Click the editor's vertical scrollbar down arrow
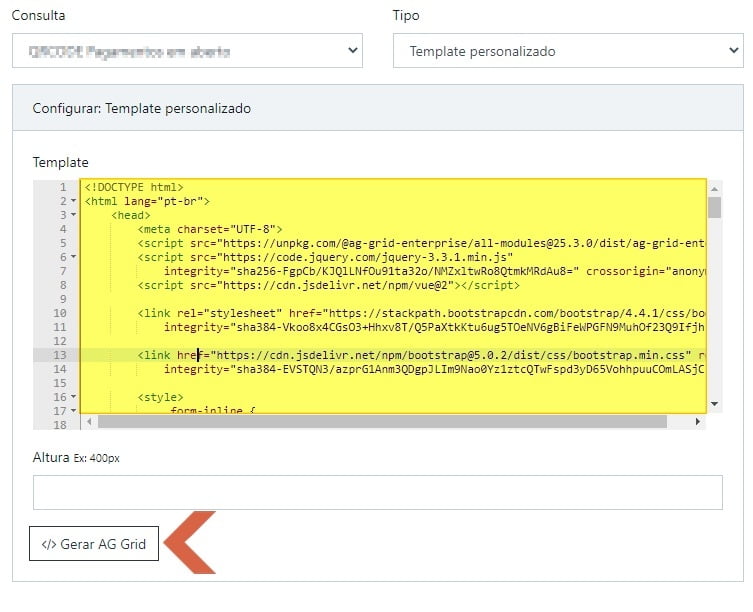 click(x=714, y=405)
